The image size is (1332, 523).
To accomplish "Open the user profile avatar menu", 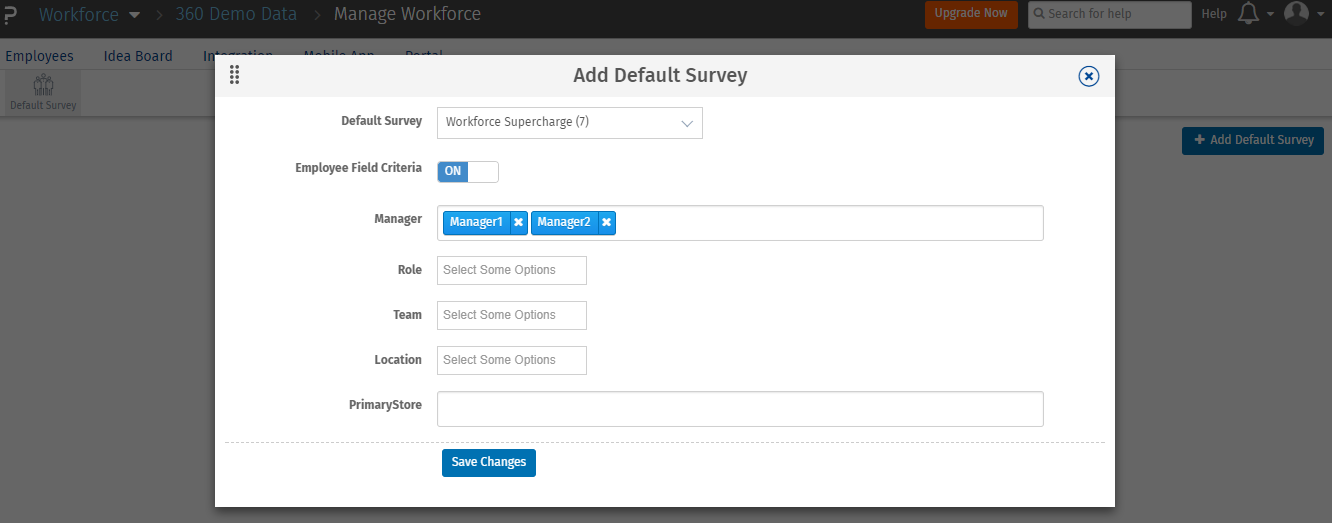I will [x=1296, y=13].
